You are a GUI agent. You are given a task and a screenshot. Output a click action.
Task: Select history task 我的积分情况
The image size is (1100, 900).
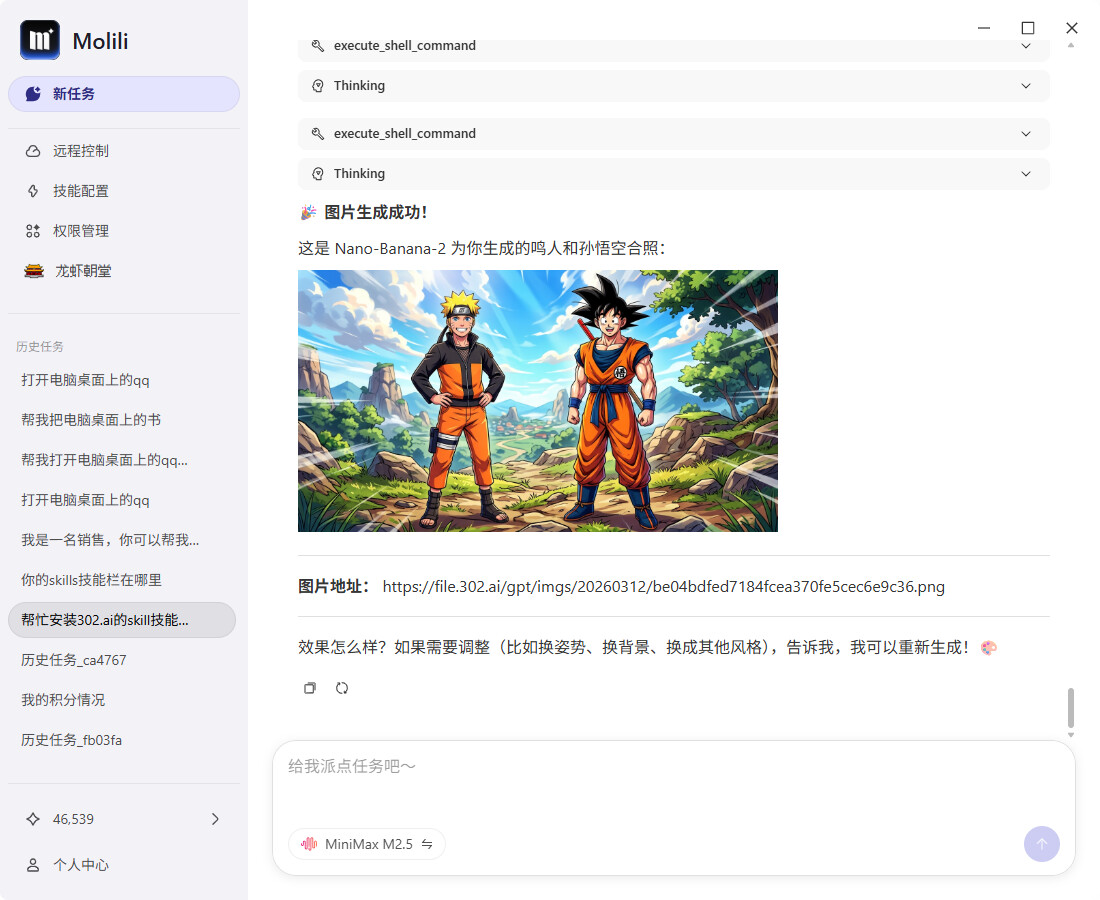(x=63, y=700)
